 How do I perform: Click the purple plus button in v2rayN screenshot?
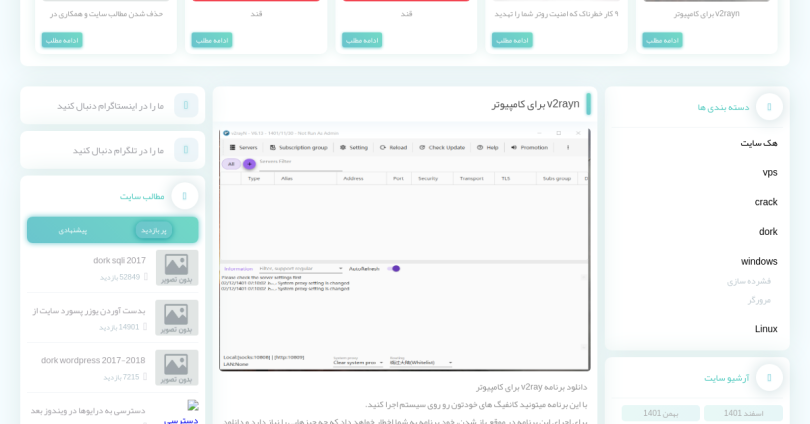click(x=250, y=164)
